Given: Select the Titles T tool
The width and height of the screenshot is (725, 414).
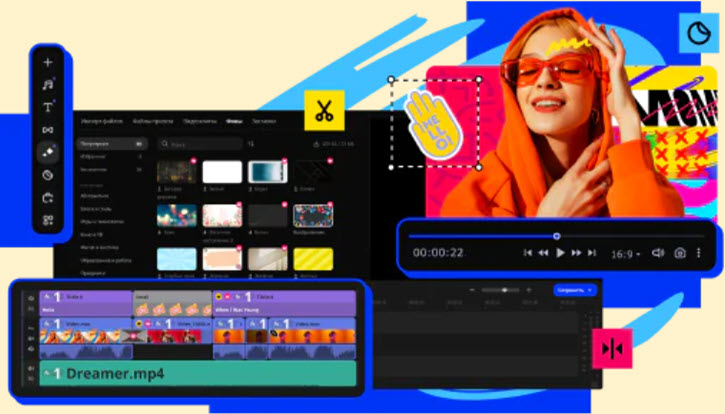Looking at the screenshot, I should tap(48, 107).
